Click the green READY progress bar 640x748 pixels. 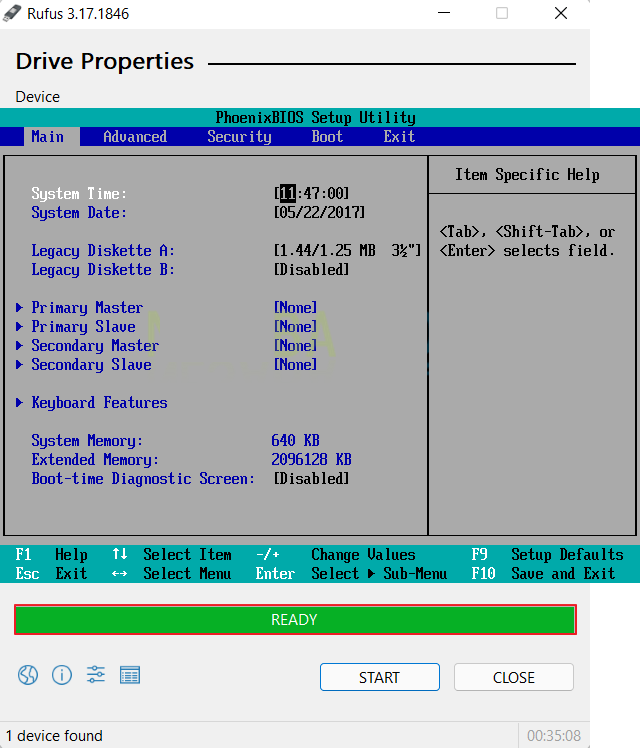pyautogui.click(x=295, y=620)
